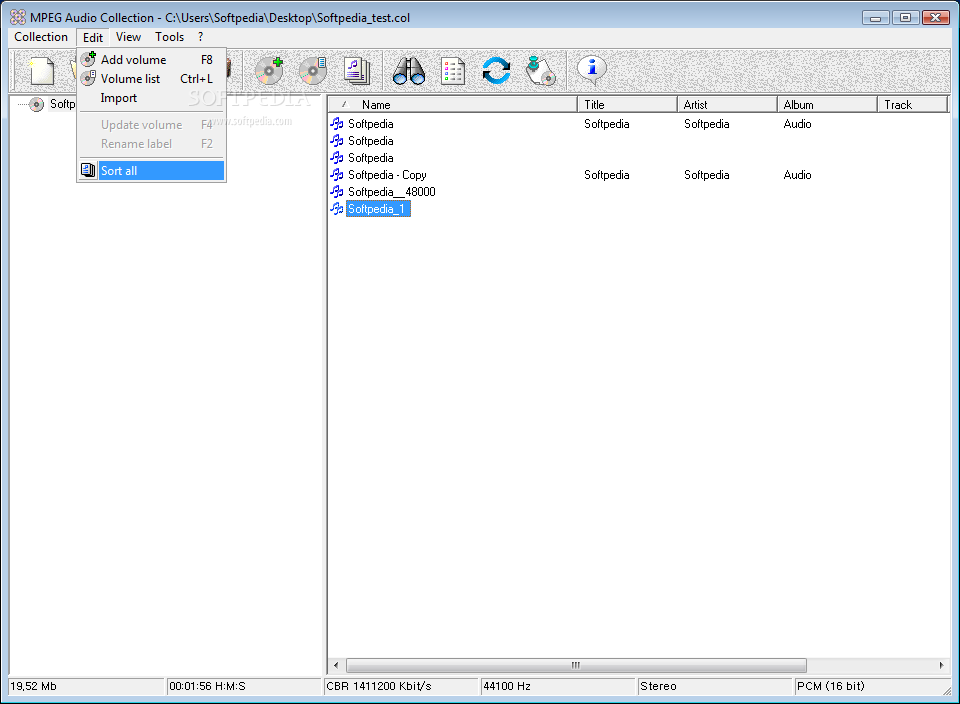Screen dimensions: 960x704
Task: Click the music sheets playlist toolbar icon
Action: pyautogui.click(x=357, y=70)
